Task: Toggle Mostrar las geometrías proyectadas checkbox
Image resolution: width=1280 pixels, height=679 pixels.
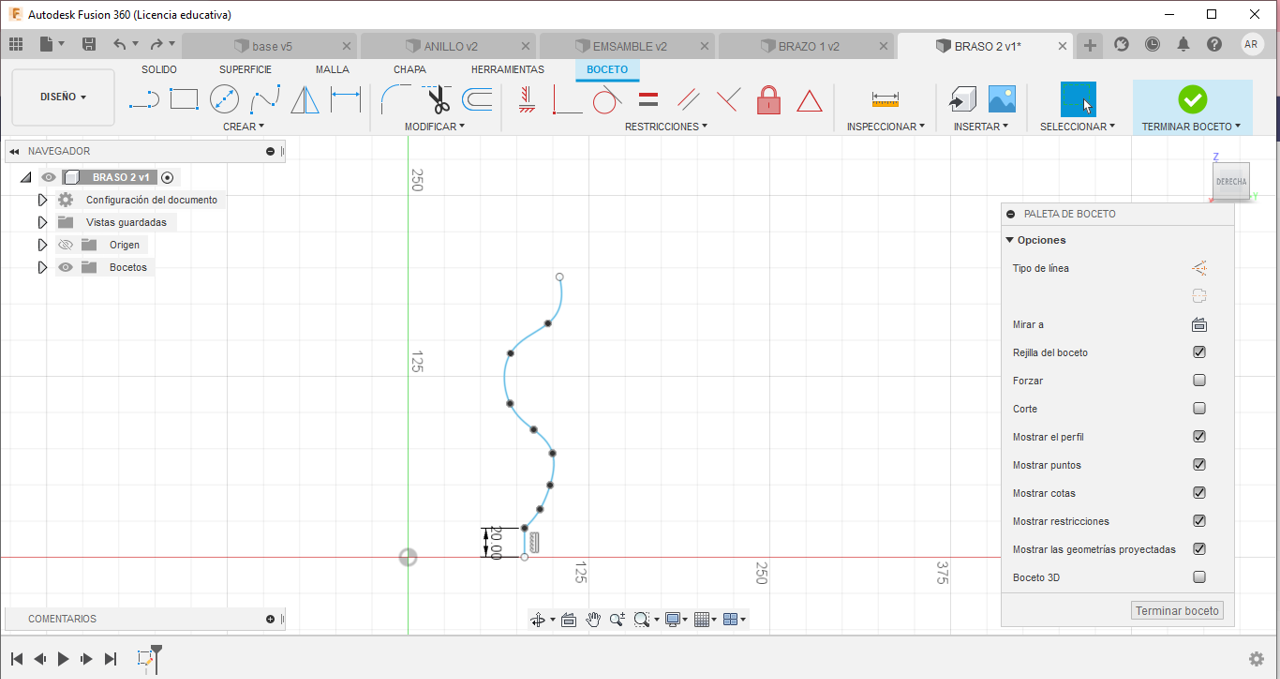Action: (1199, 548)
